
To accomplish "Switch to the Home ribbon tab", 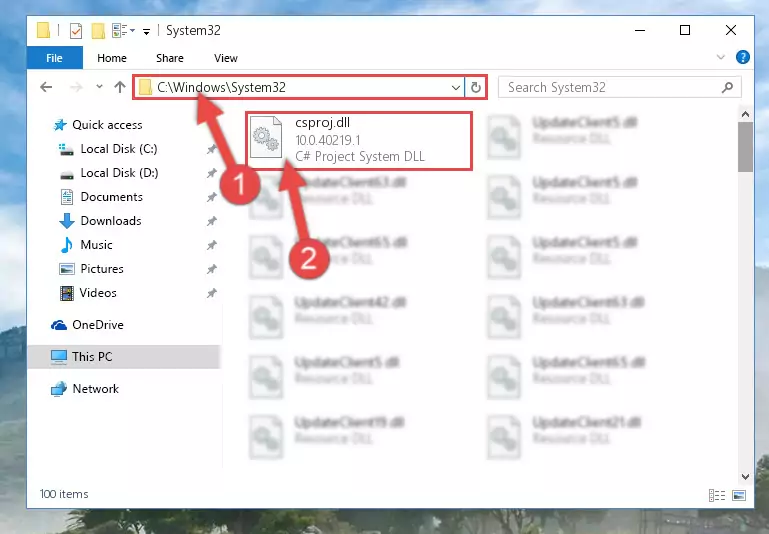I will 112,58.
